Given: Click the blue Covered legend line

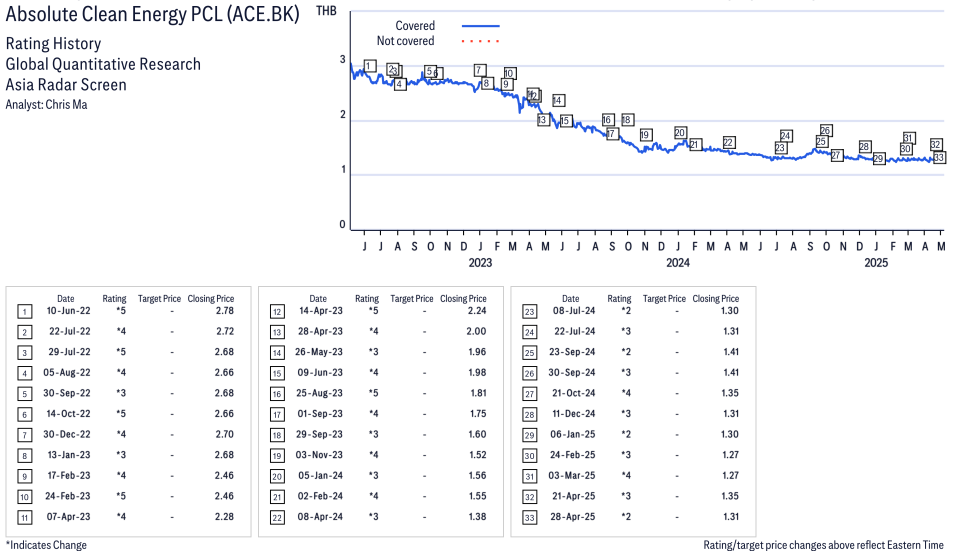Looking at the screenshot, I should 481,26.
